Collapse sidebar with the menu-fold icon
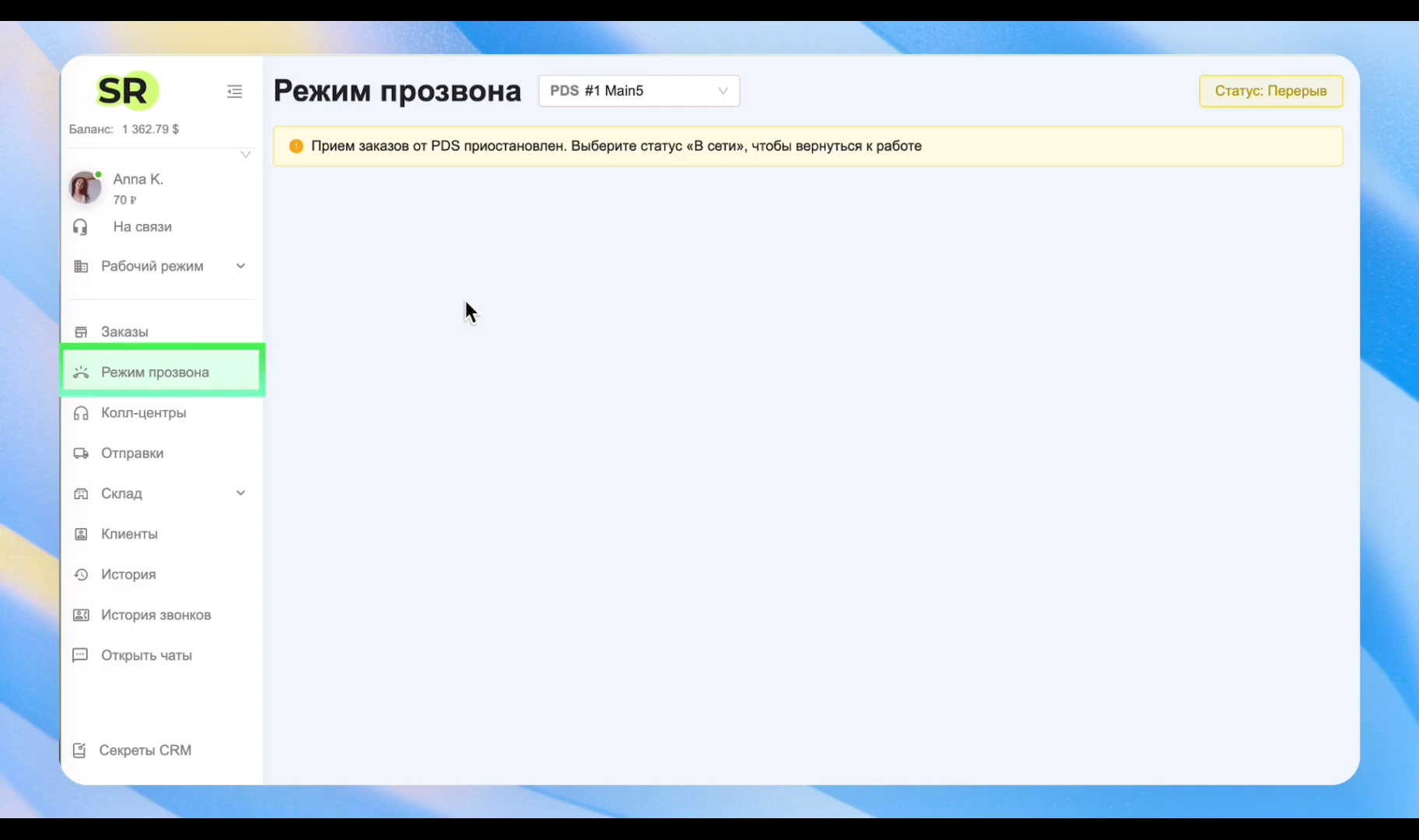This screenshot has width=1419, height=840. pos(234,92)
